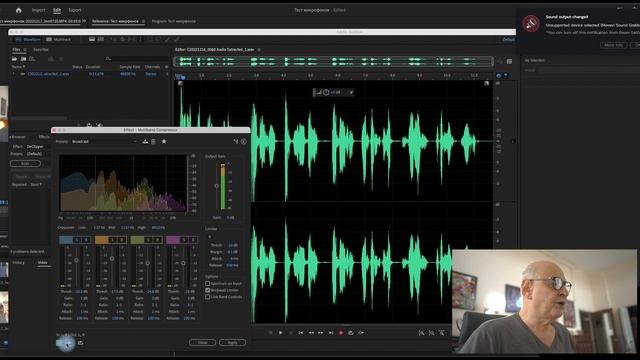Viewport: 640px width, 360px height.
Task: Open the Export workspace tab
Action: tap(75, 10)
